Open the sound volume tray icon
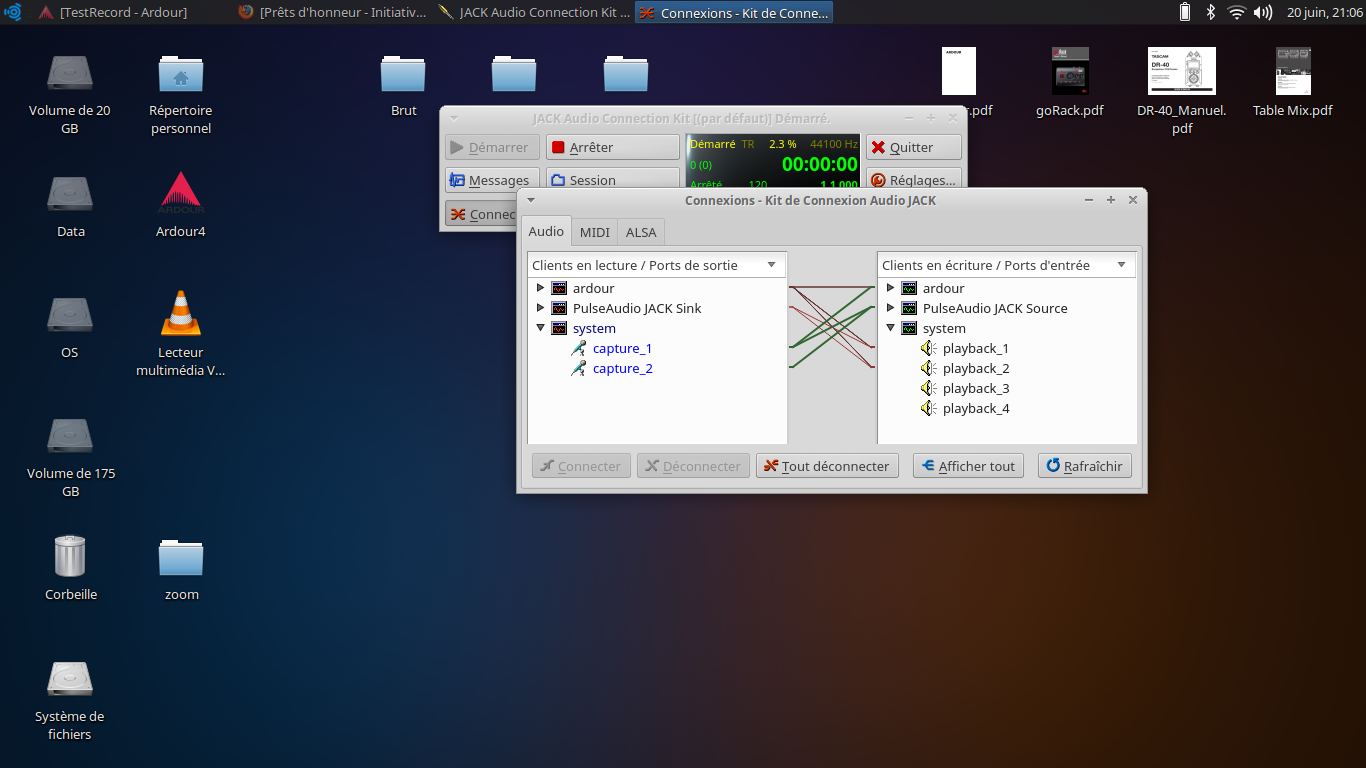 coord(1263,12)
